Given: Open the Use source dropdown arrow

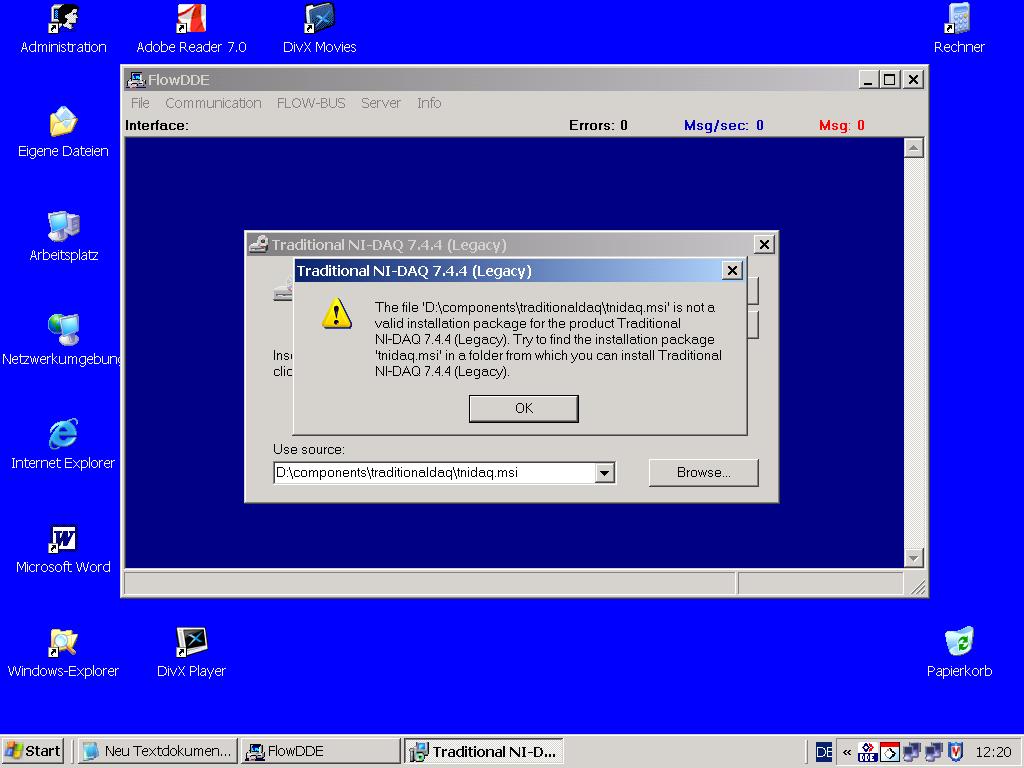Looking at the screenshot, I should 605,472.
